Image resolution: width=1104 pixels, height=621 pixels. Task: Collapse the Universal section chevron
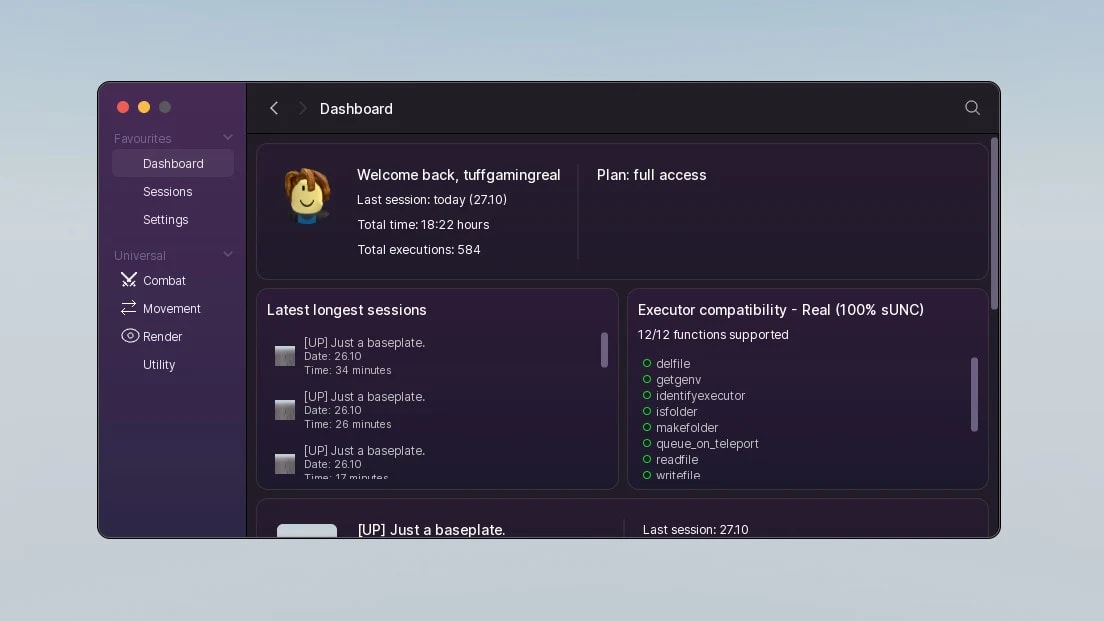click(x=227, y=254)
